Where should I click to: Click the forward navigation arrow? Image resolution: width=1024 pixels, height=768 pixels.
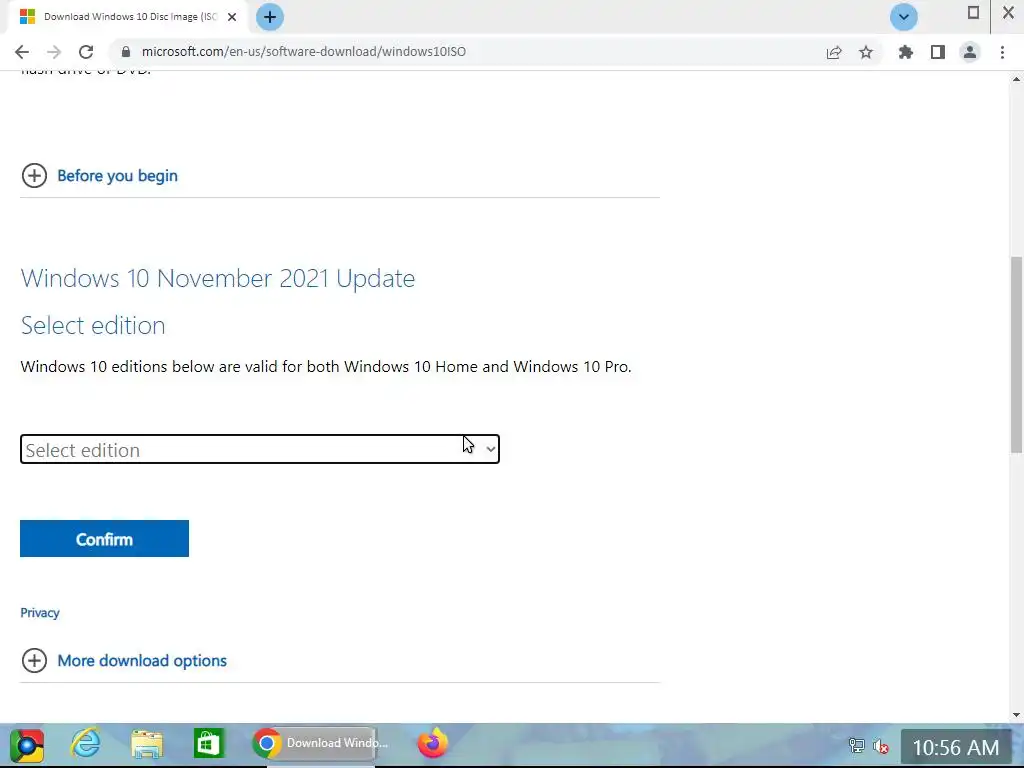click(x=54, y=52)
